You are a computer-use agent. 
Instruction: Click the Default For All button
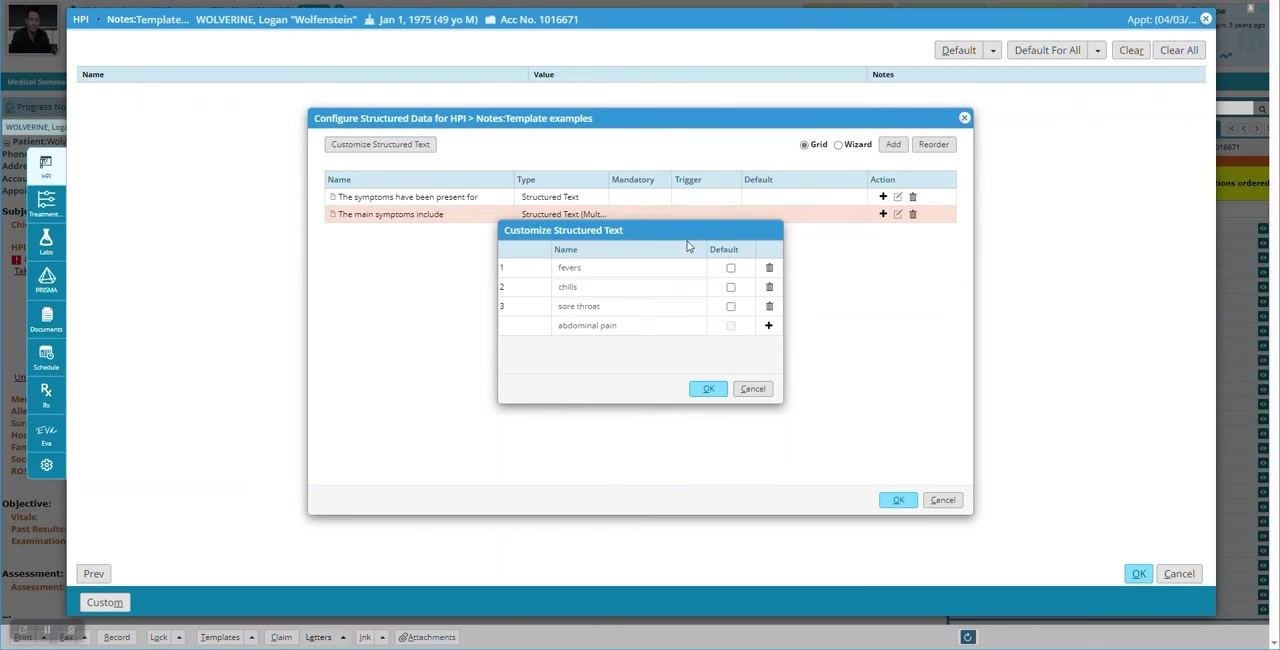1047,50
